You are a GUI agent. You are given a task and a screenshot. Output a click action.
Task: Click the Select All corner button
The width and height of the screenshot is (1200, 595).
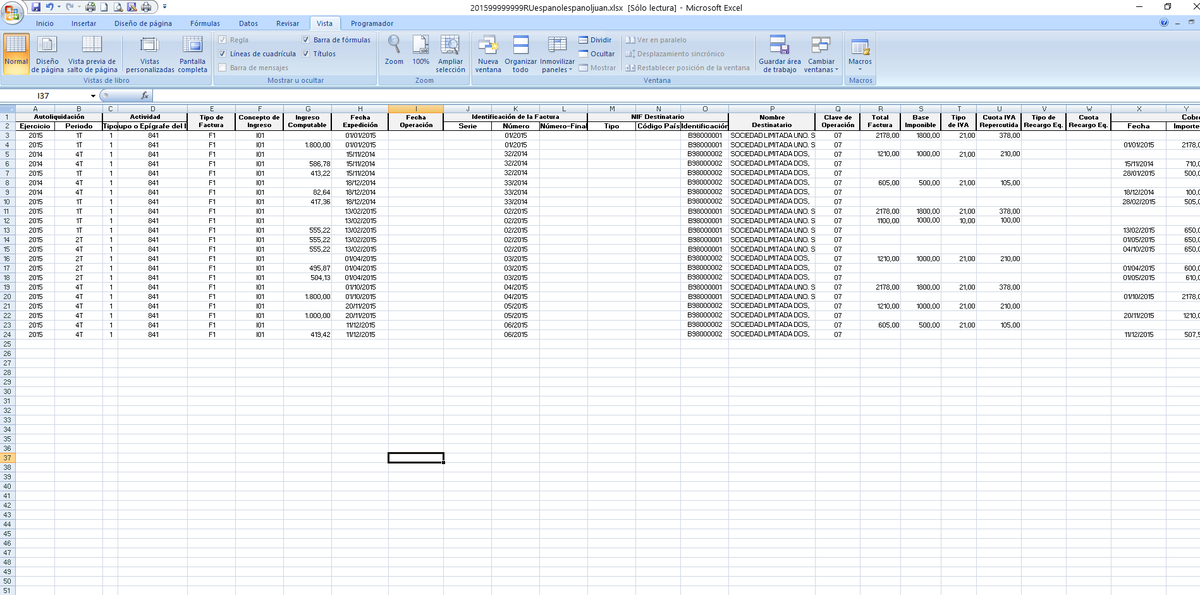(7, 107)
